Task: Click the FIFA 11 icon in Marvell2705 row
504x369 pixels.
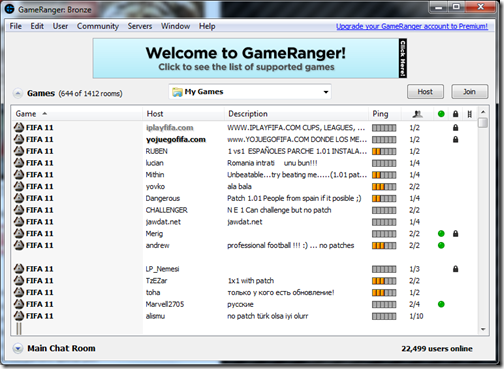Action: coord(19,304)
